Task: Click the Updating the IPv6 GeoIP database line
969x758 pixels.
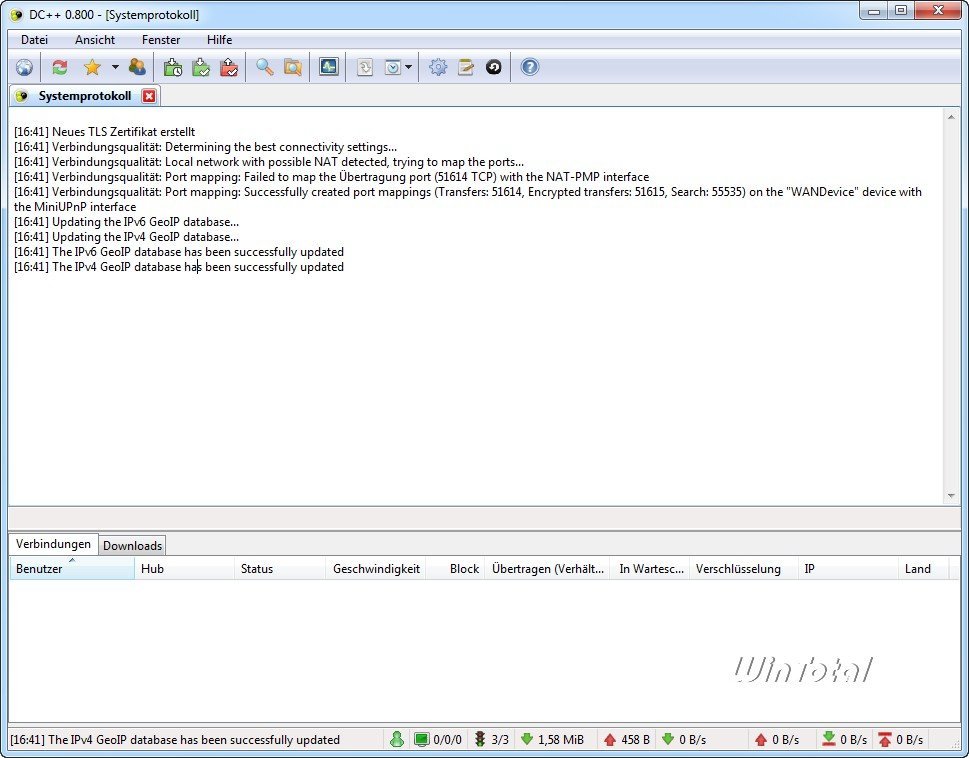Action: pyautogui.click(x=126, y=222)
